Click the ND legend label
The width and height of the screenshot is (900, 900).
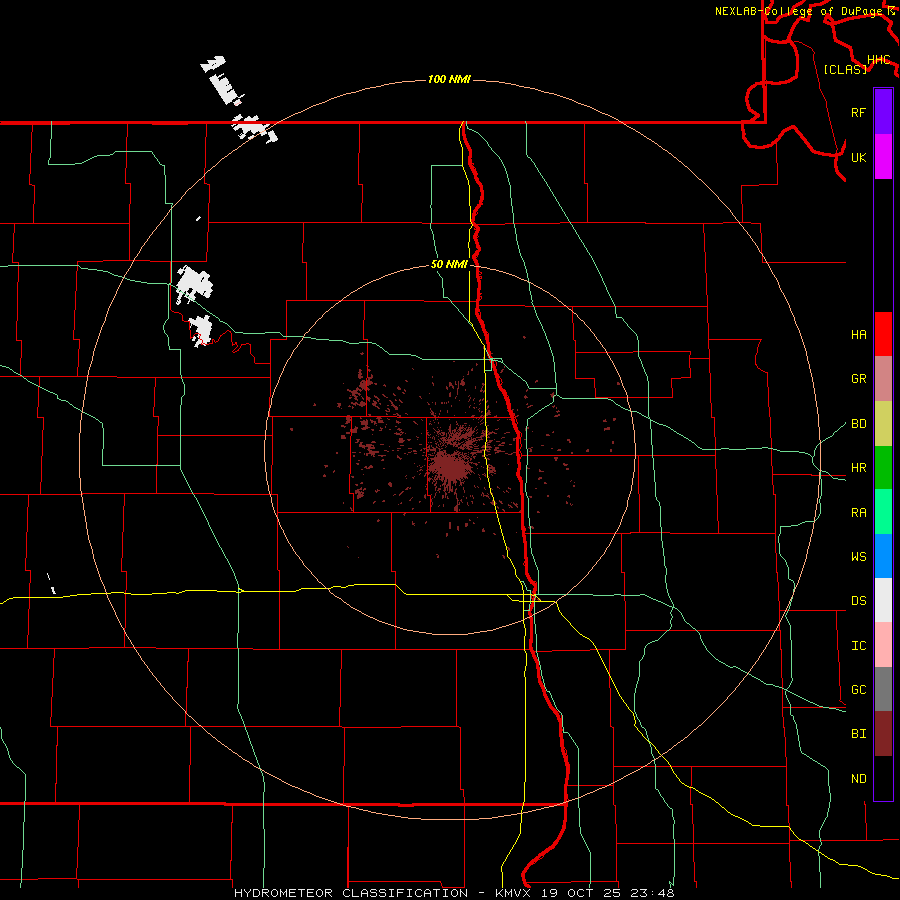click(858, 779)
